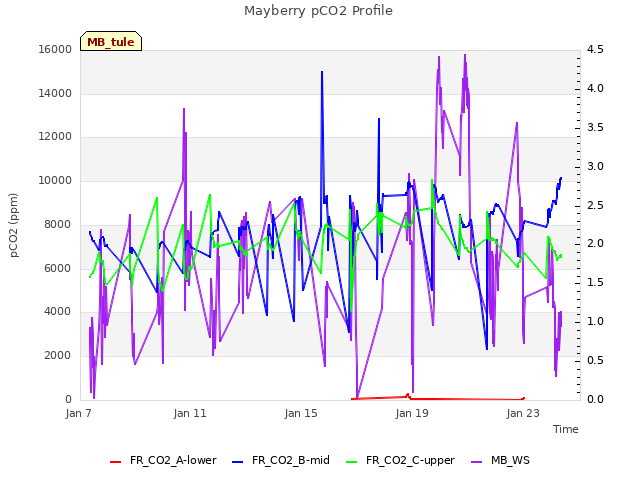The image size is (640, 480).
Task: Click the 12000 left axis value
Action: click(55, 136)
